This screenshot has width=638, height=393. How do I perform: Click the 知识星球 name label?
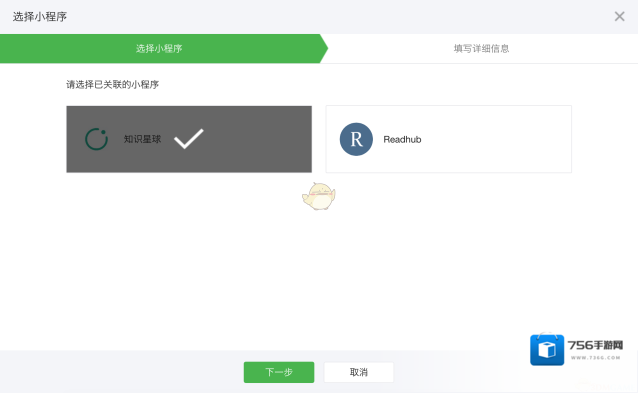click(x=142, y=139)
